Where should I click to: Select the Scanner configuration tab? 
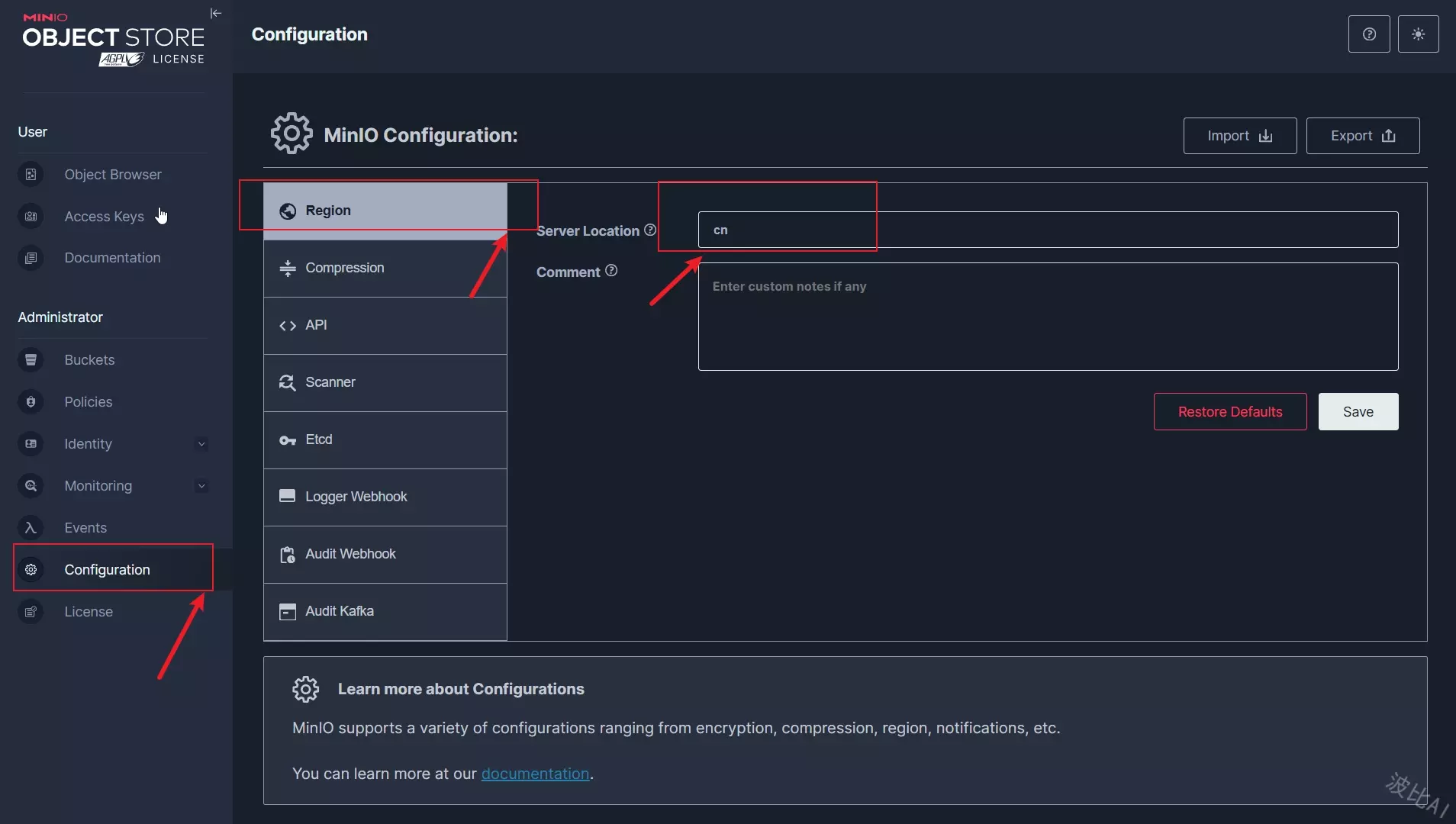click(385, 383)
